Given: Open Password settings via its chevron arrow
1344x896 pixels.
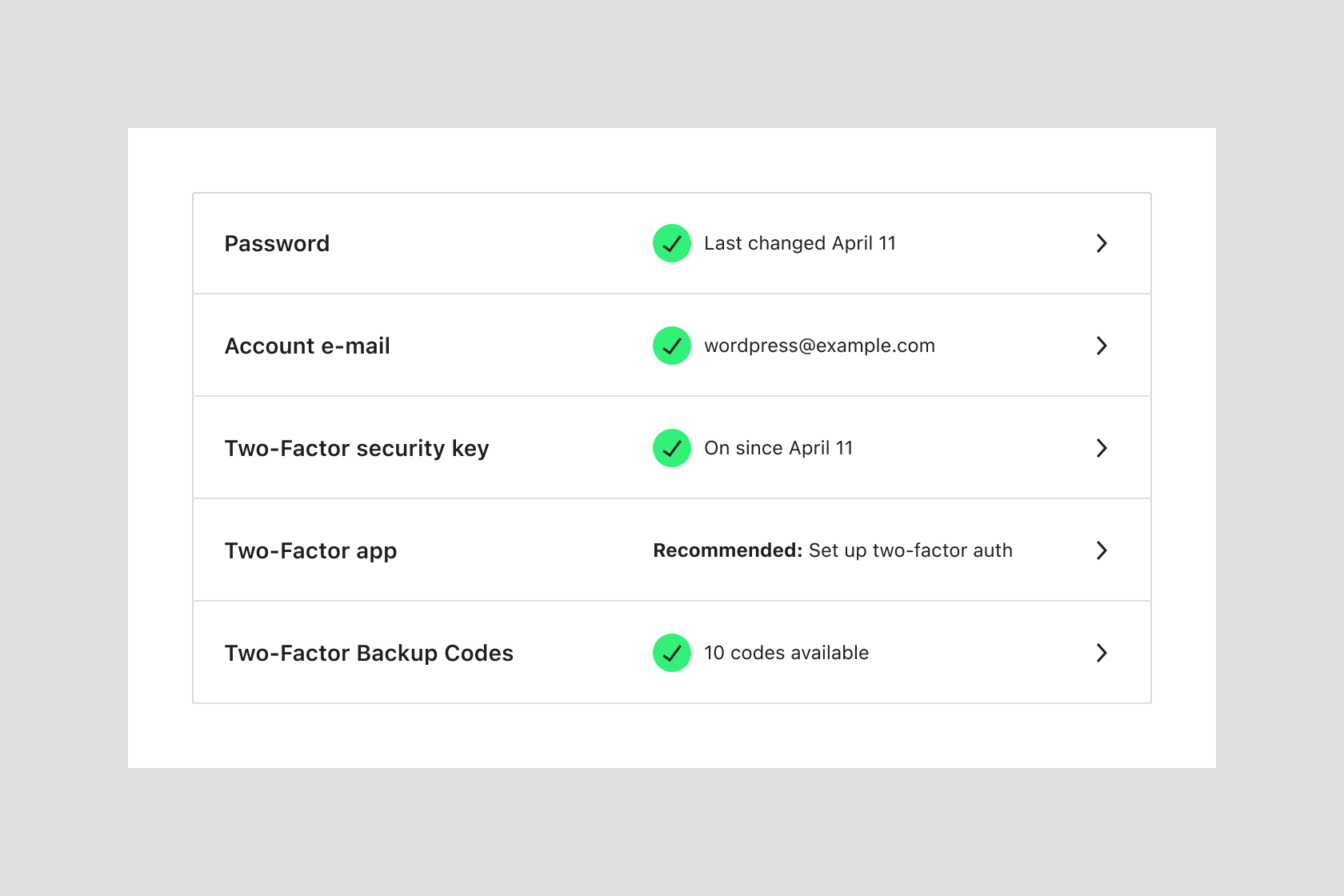Looking at the screenshot, I should pos(1102,243).
